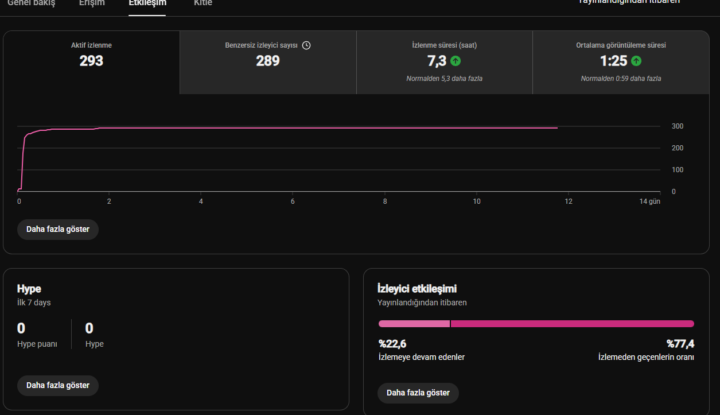Click Daha fazla göster in the Hype card
720x415 pixels.
pos(58,385)
